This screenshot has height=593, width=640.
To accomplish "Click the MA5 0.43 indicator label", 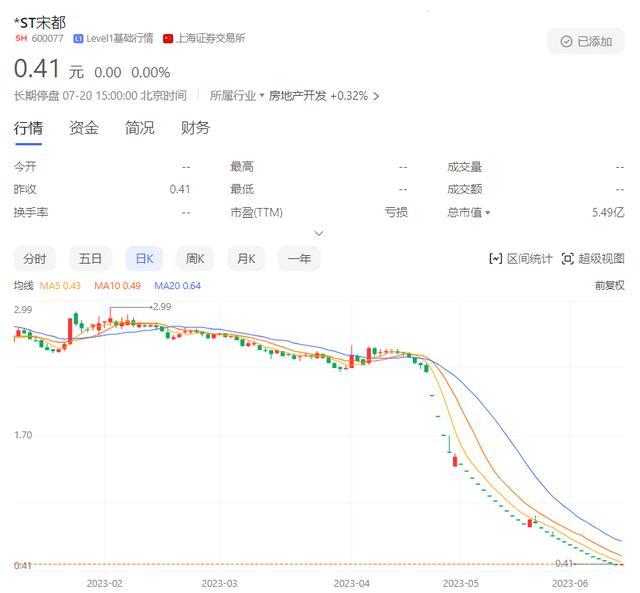I will [x=60, y=286].
